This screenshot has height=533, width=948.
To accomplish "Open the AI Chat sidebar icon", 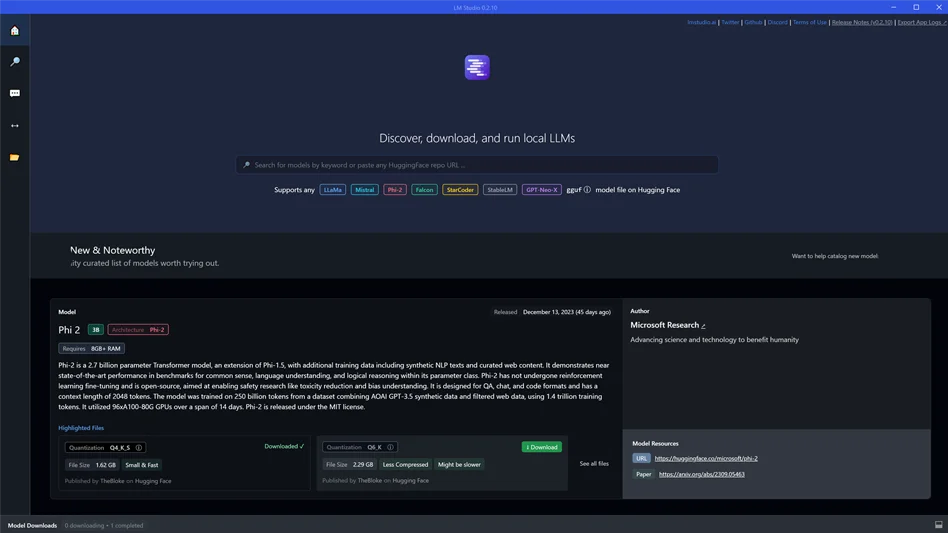I will coord(15,93).
